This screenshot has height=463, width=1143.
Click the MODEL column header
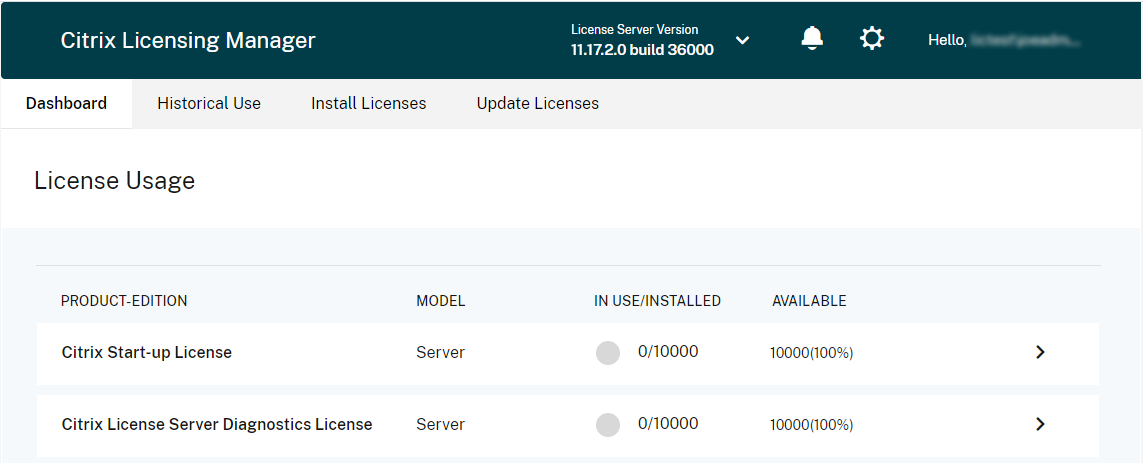click(x=441, y=301)
